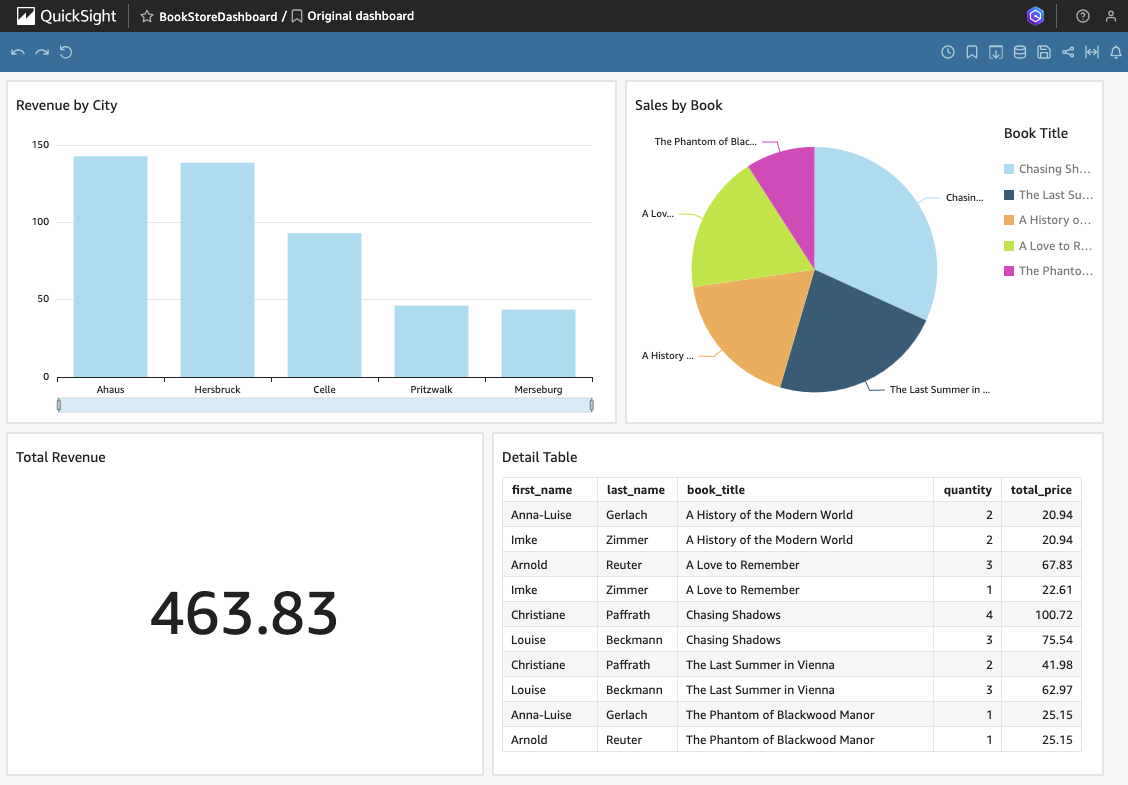
Task: Save the dashboard with the save icon
Action: (1043, 51)
